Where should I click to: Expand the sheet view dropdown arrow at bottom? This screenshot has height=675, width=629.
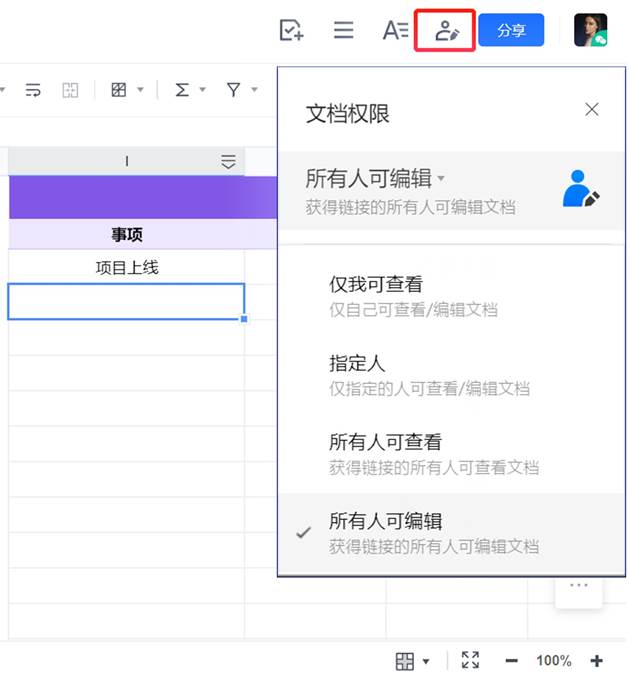426,661
